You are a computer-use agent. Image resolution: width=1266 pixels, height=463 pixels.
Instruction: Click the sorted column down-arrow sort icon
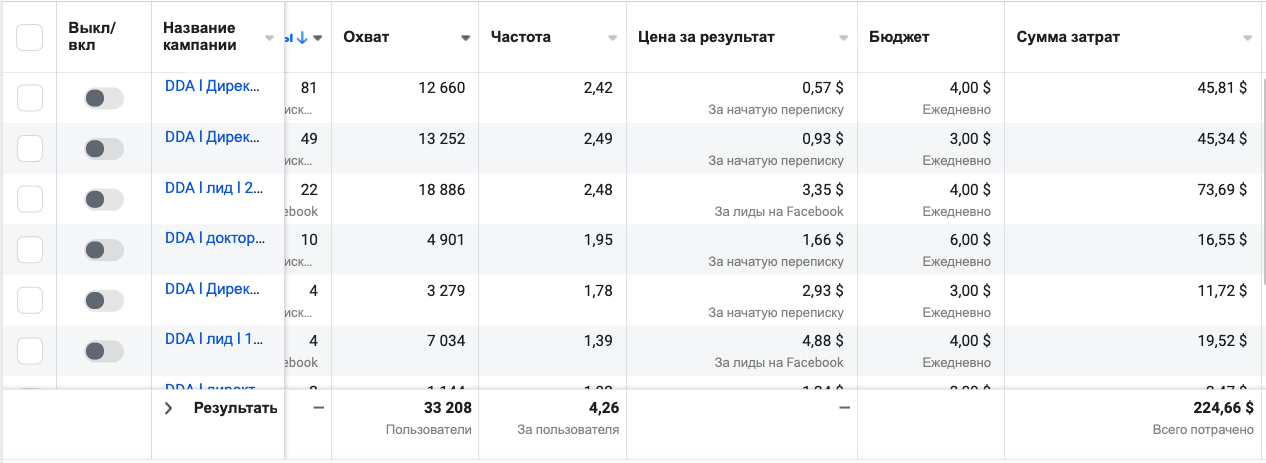[302, 38]
